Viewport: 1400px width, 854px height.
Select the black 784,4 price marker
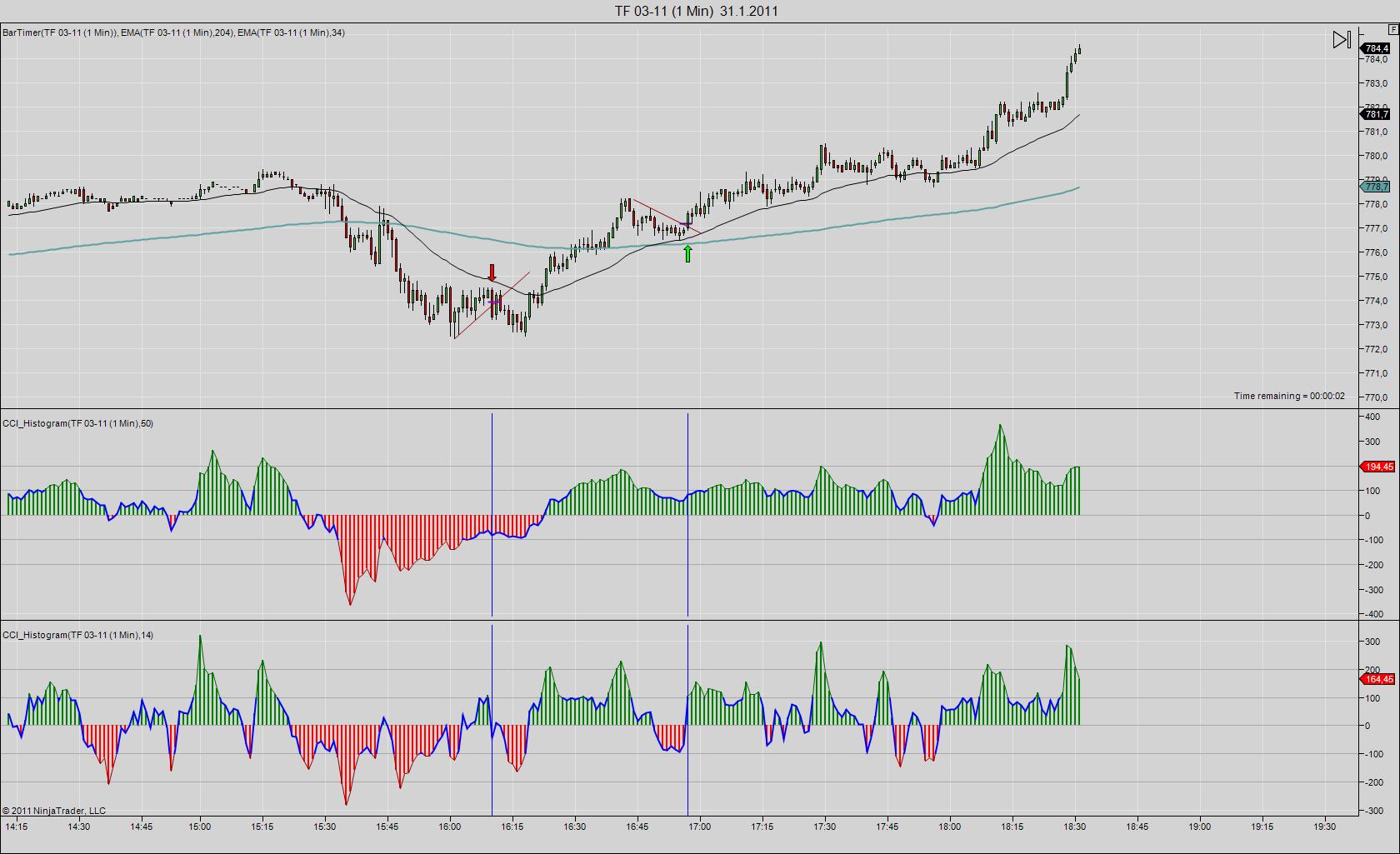pyautogui.click(x=1376, y=48)
